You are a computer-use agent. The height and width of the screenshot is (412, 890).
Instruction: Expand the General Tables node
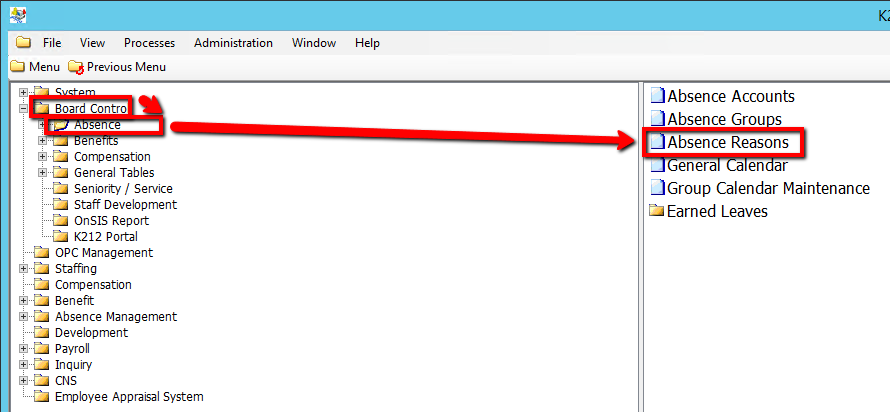tap(43, 173)
